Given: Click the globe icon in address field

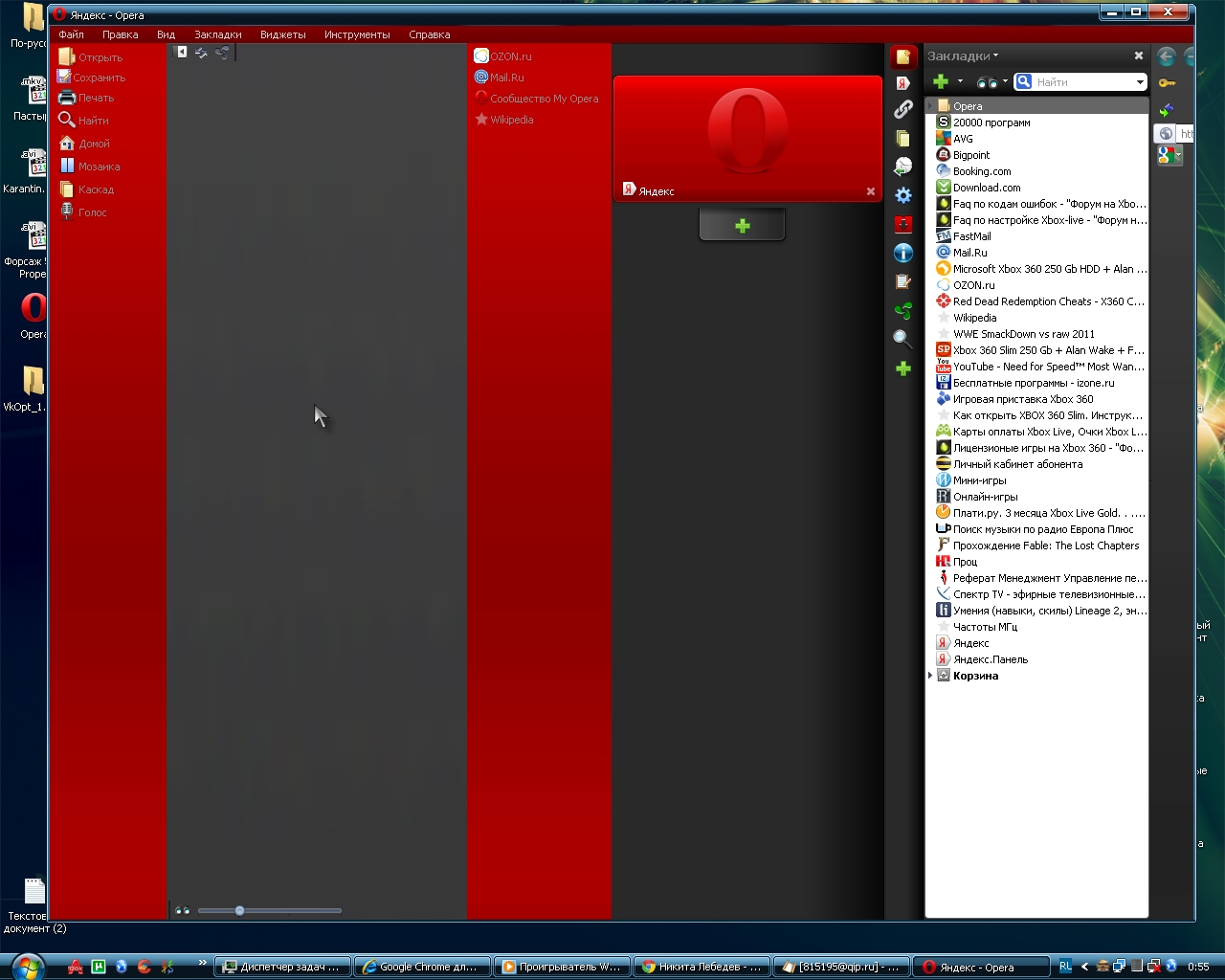Looking at the screenshot, I should click(x=1165, y=134).
